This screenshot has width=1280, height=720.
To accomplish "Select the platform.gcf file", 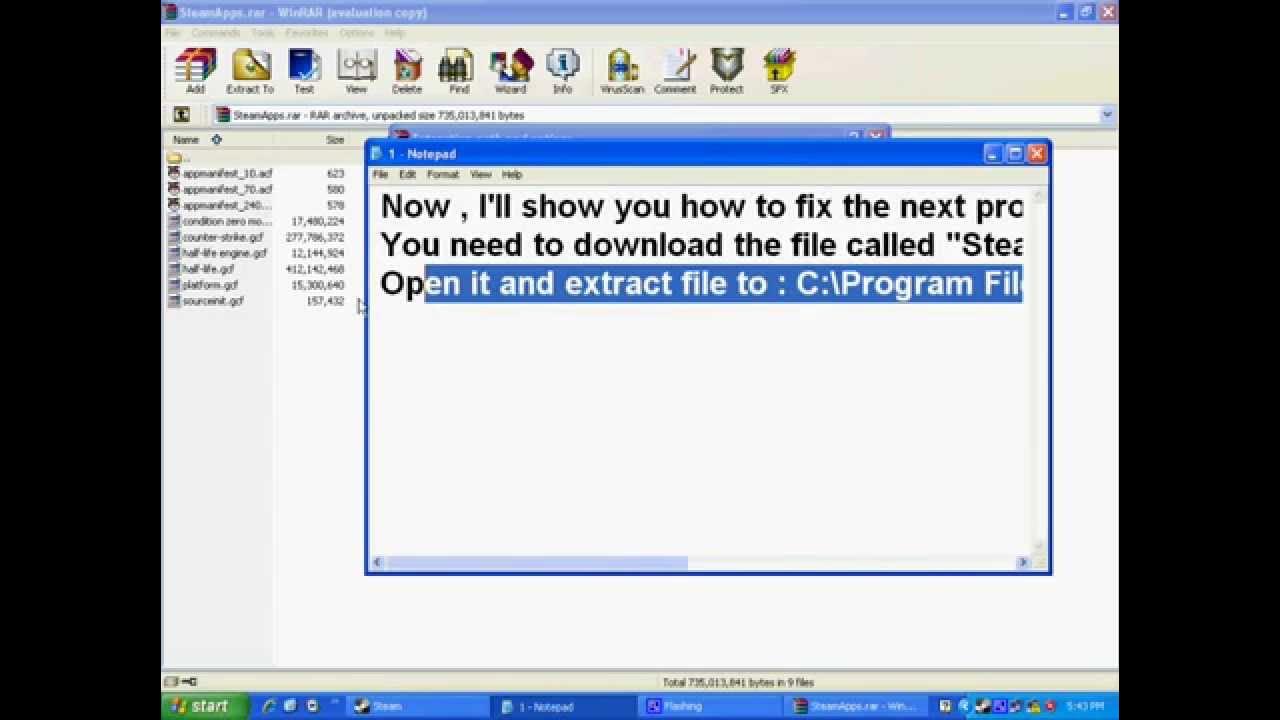I will pos(203,285).
